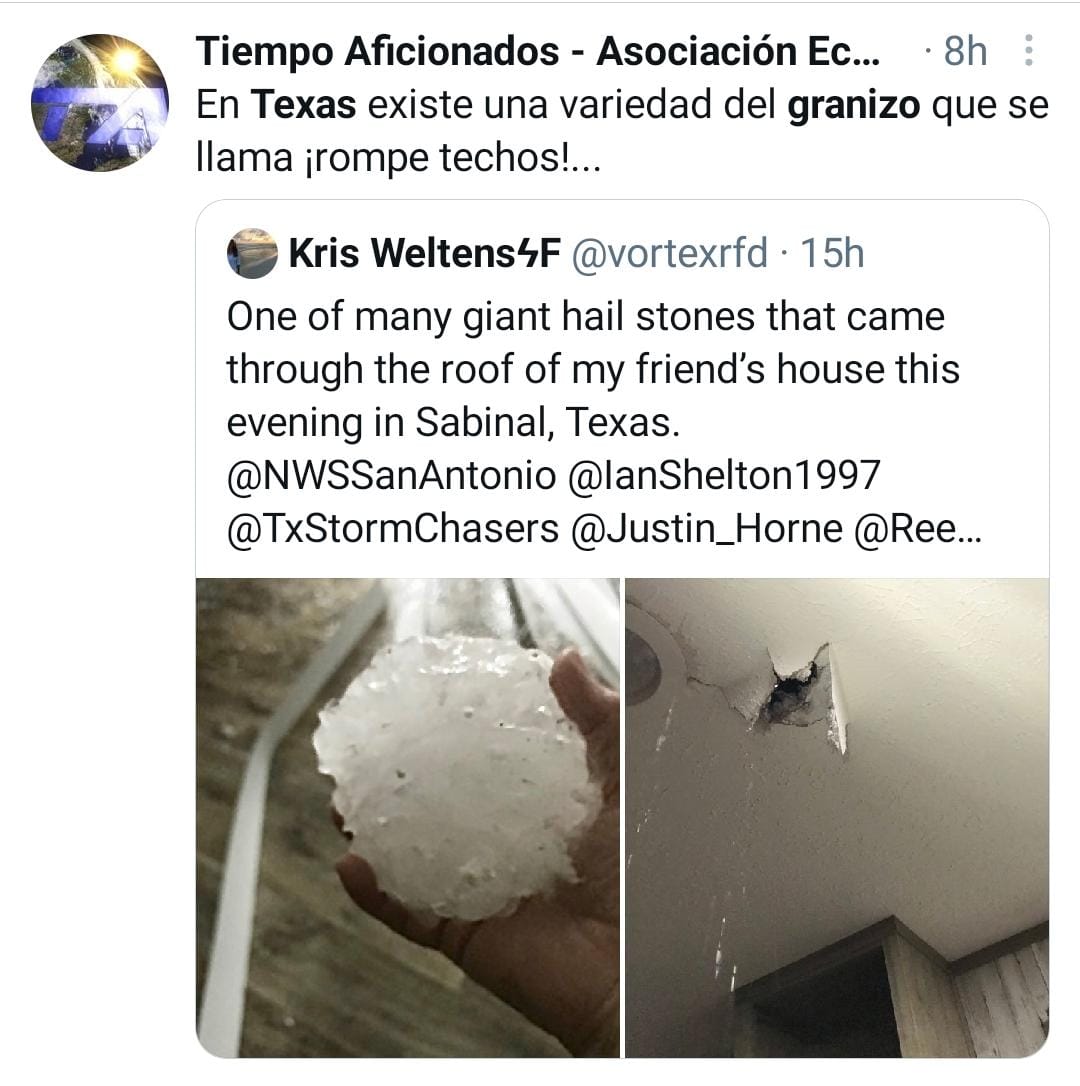
Task: Open Kris Weltens small profile avatar
Action: 252,253
